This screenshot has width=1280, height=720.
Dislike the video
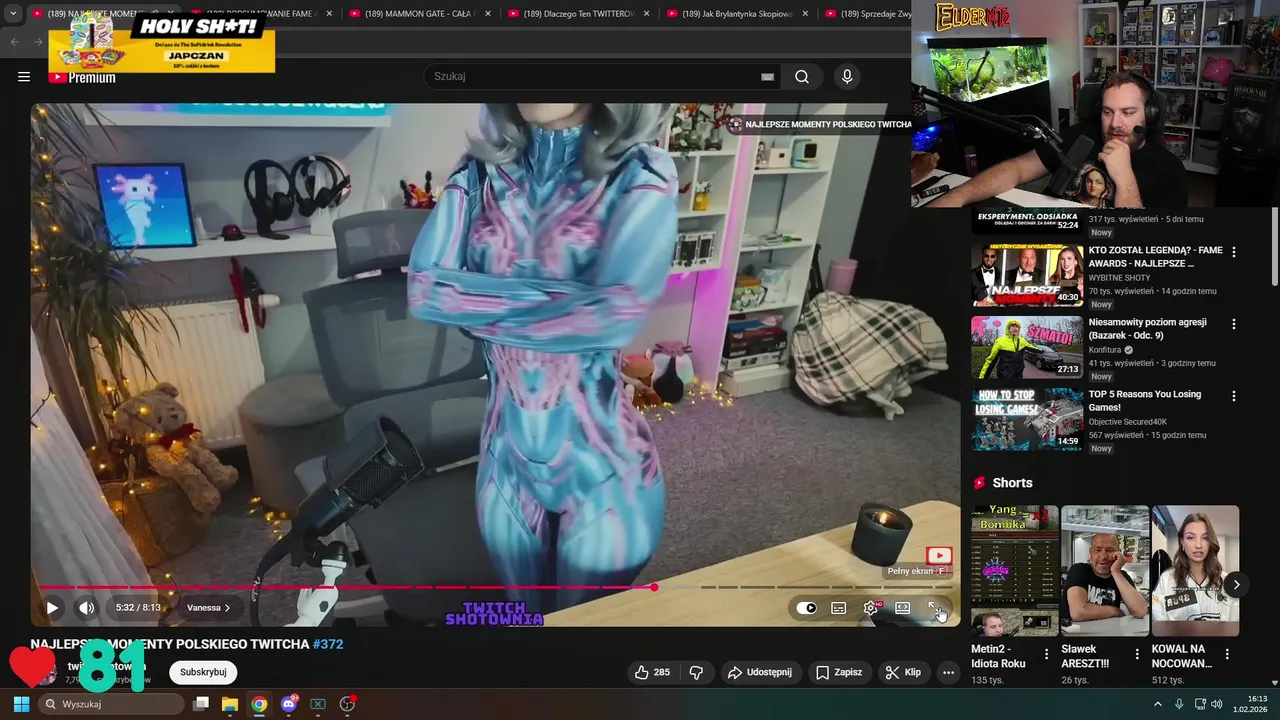click(x=697, y=672)
